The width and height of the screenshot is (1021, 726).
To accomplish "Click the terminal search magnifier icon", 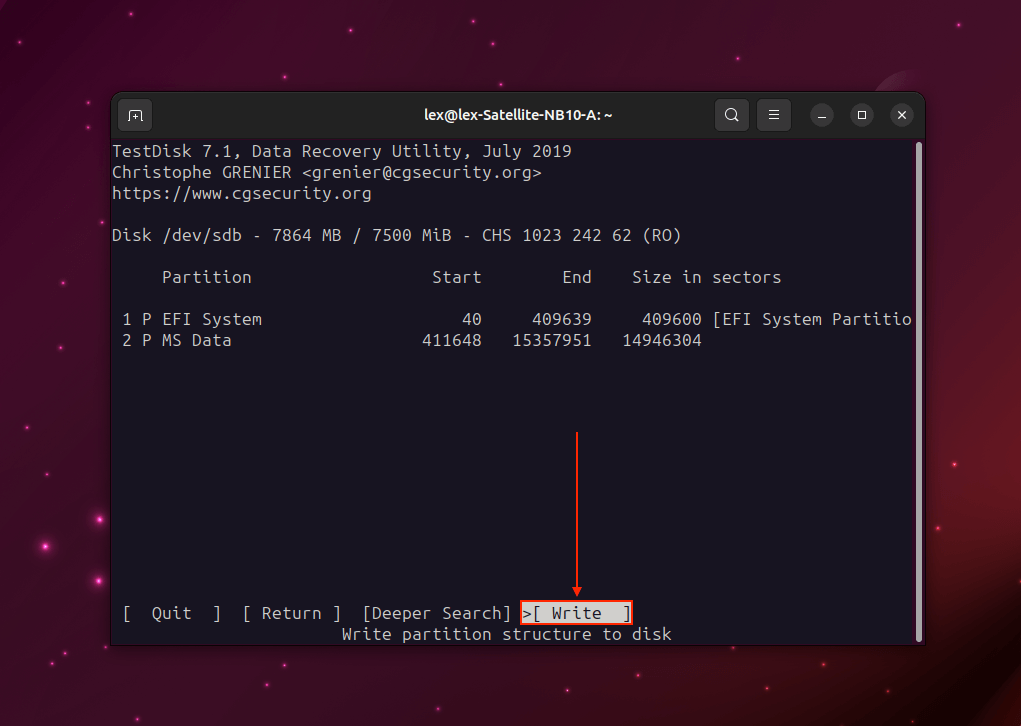I will coord(732,115).
